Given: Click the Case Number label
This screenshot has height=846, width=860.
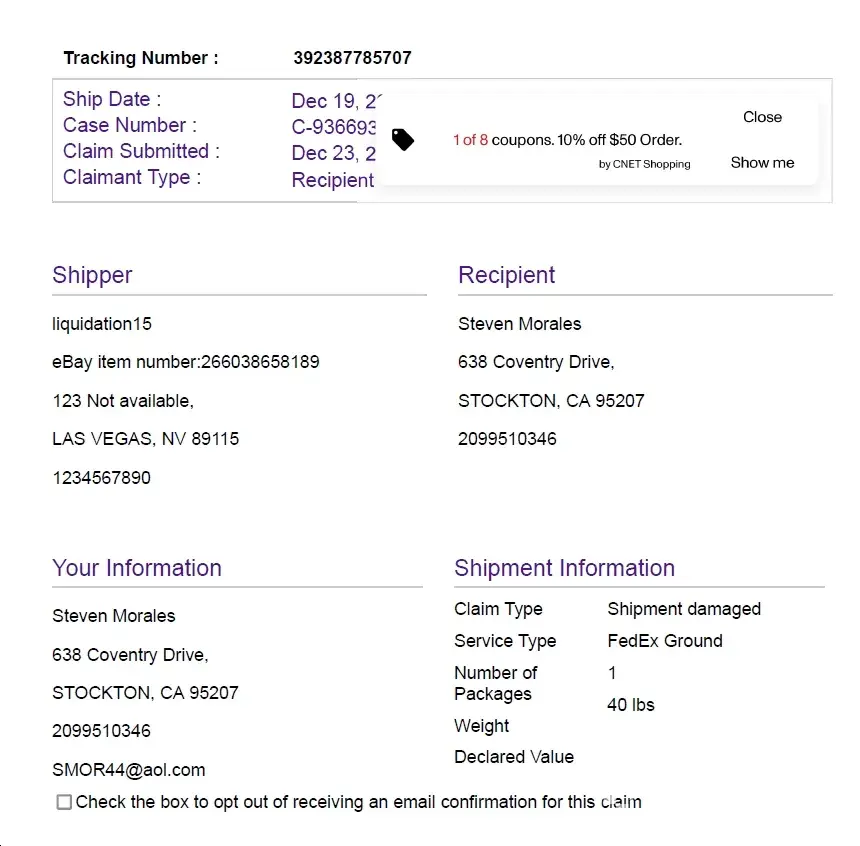Looking at the screenshot, I should [x=129, y=125].
